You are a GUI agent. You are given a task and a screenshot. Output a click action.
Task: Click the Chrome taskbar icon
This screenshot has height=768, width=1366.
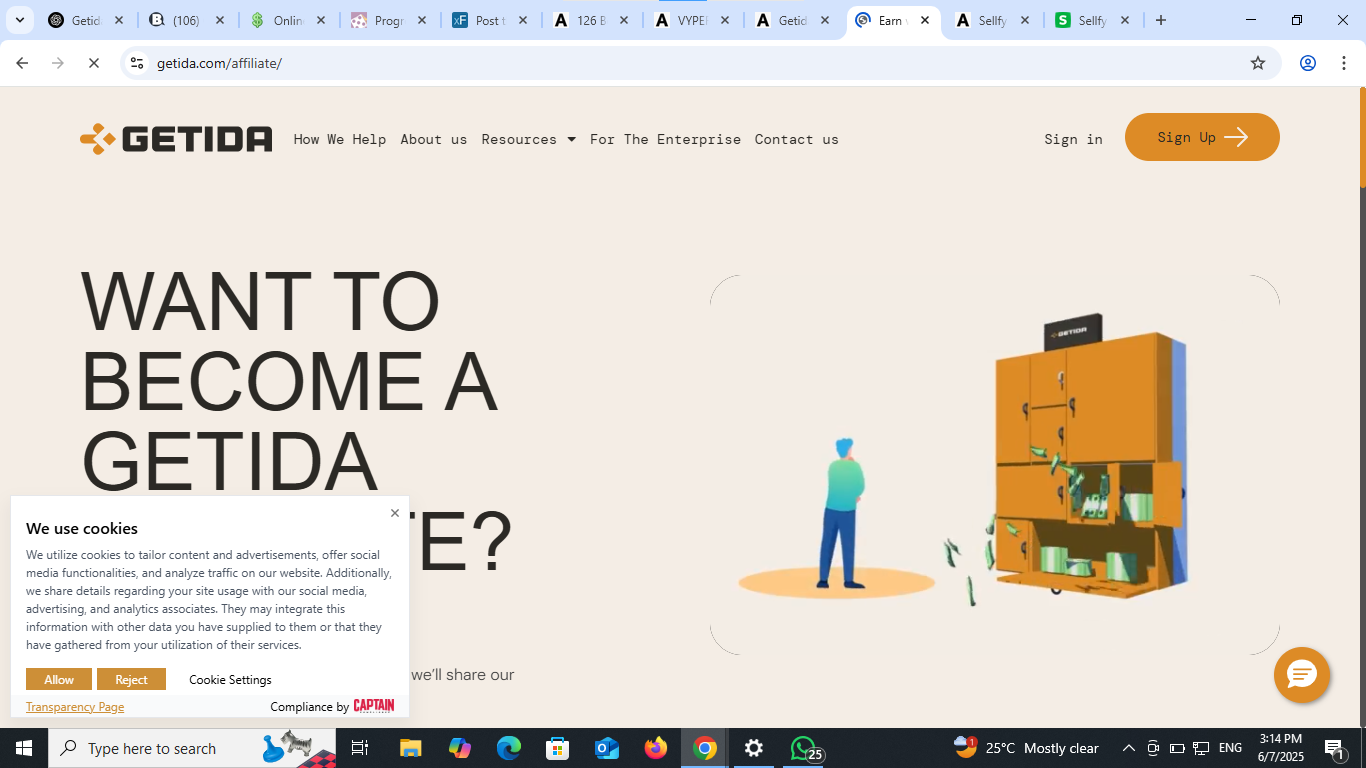pyautogui.click(x=705, y=748)
